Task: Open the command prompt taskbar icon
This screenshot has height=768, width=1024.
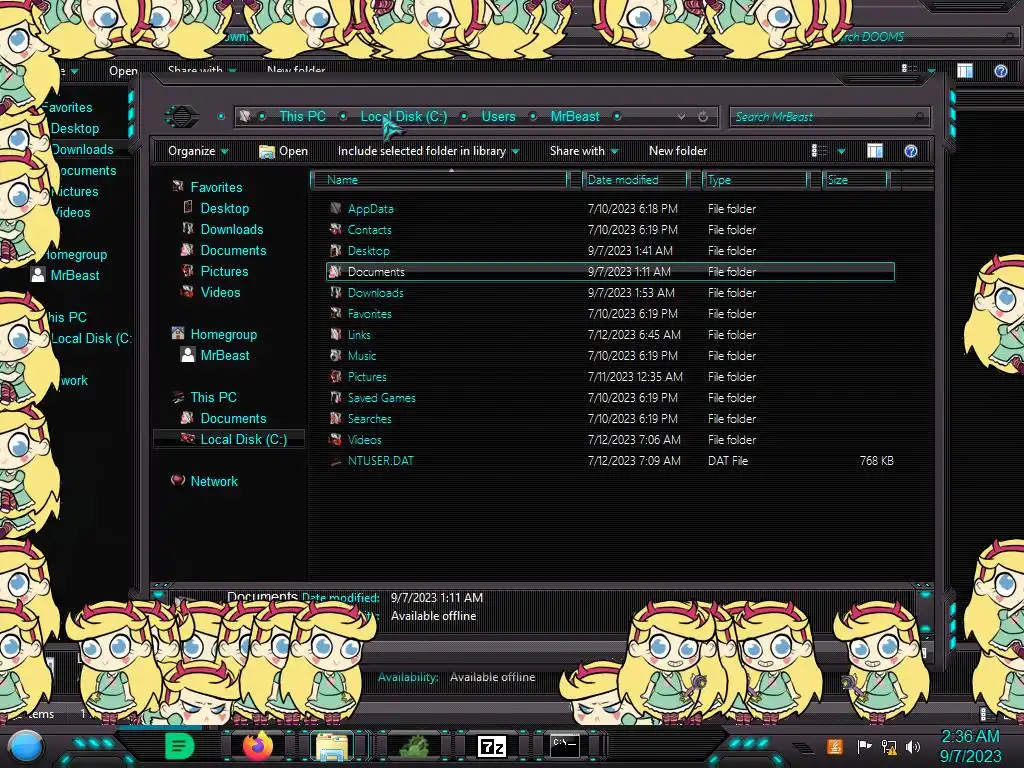Action: 564,746
